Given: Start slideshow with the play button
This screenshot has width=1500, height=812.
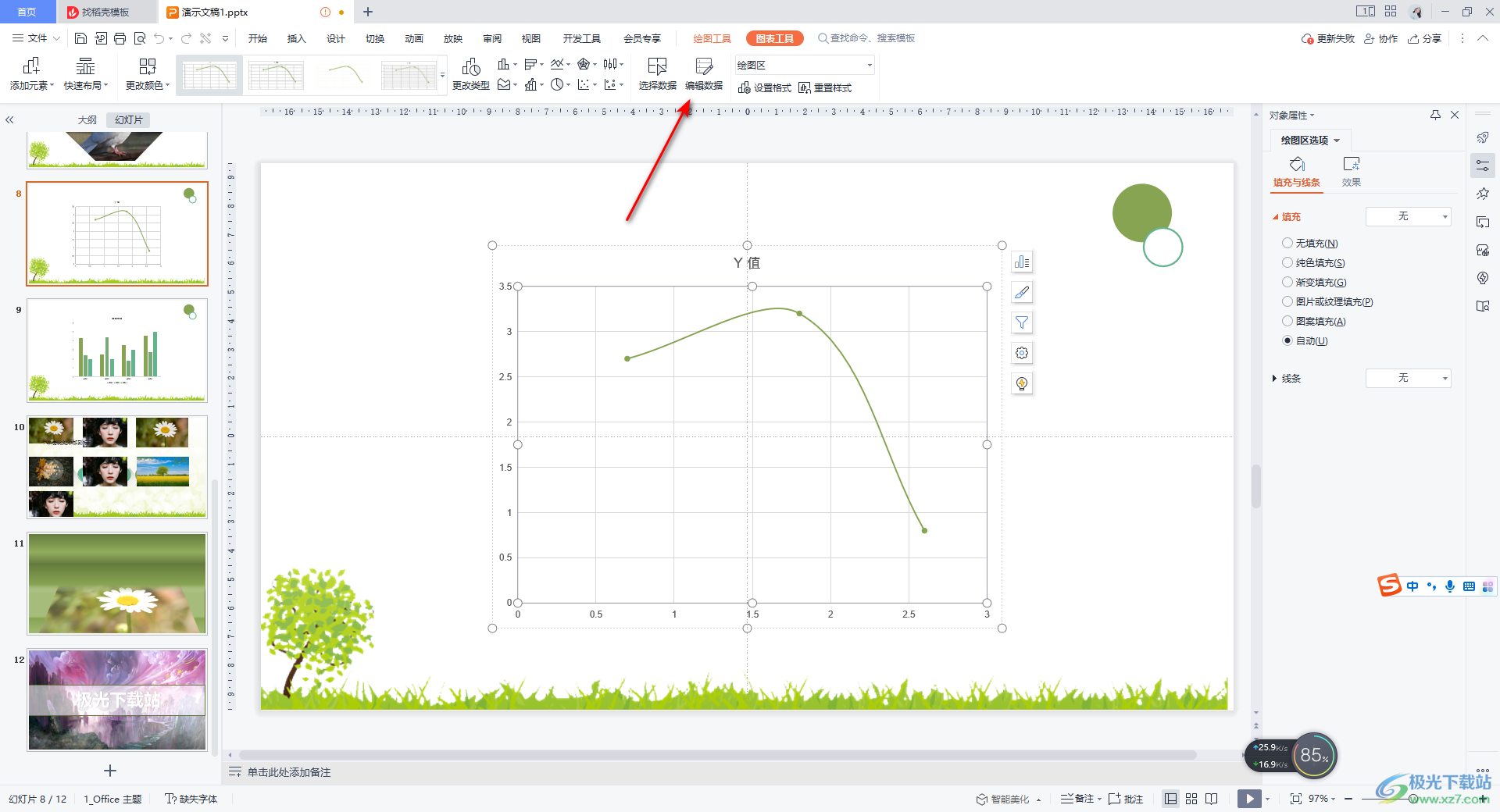Looking at the screenshot, I should coord(1248,799).
